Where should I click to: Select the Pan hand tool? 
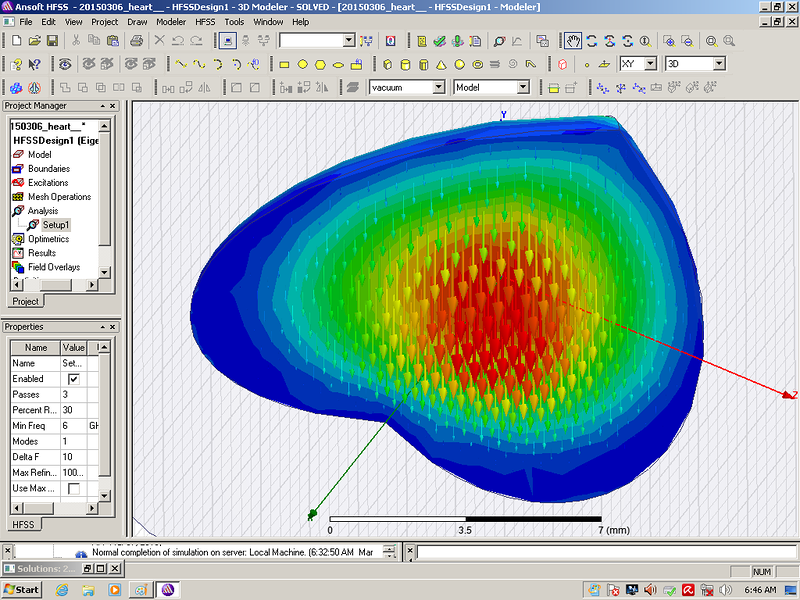point(572,41)
